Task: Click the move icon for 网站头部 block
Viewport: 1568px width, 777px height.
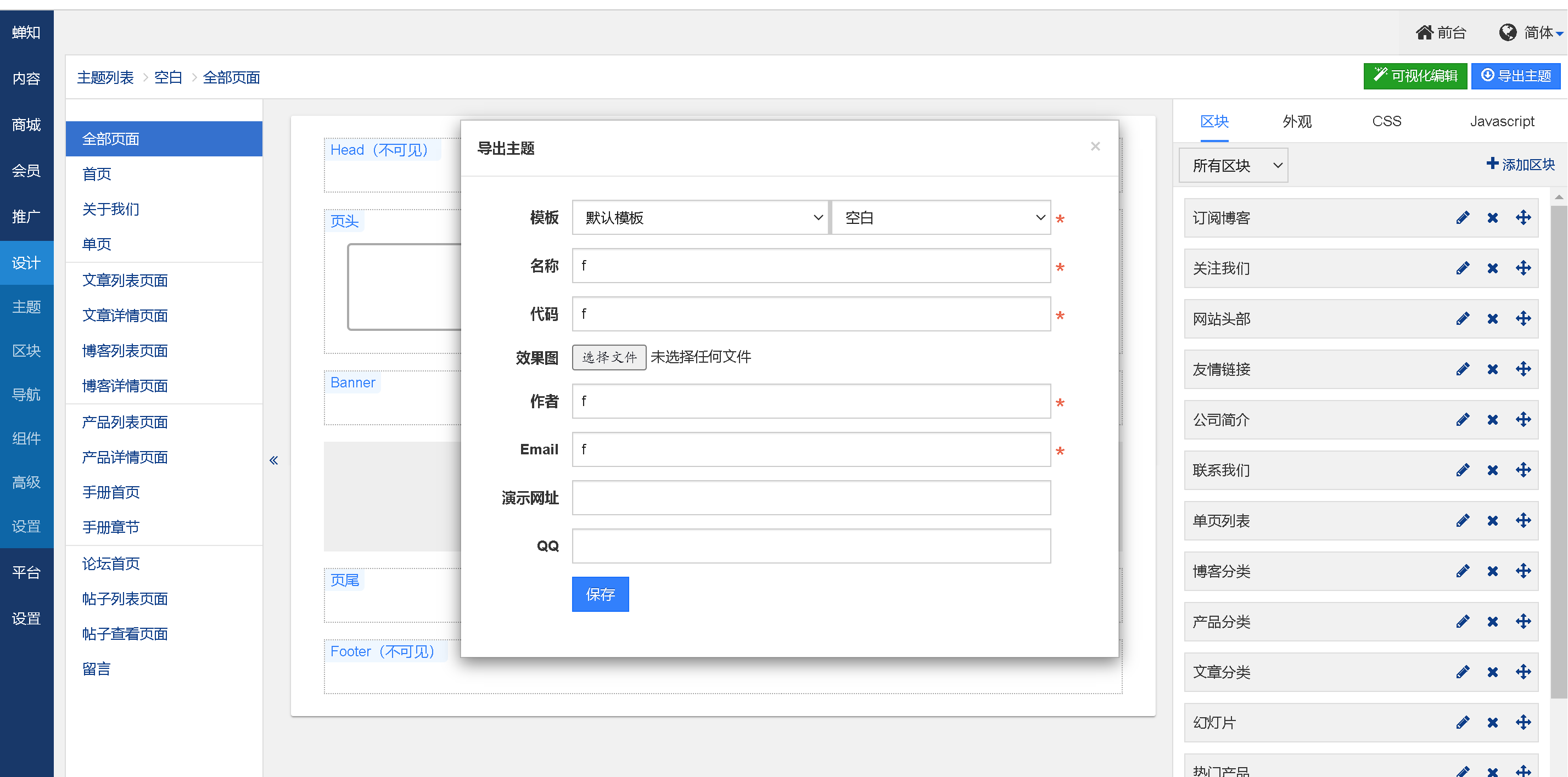Action: pyautogui.click(x=1523, y=319)
